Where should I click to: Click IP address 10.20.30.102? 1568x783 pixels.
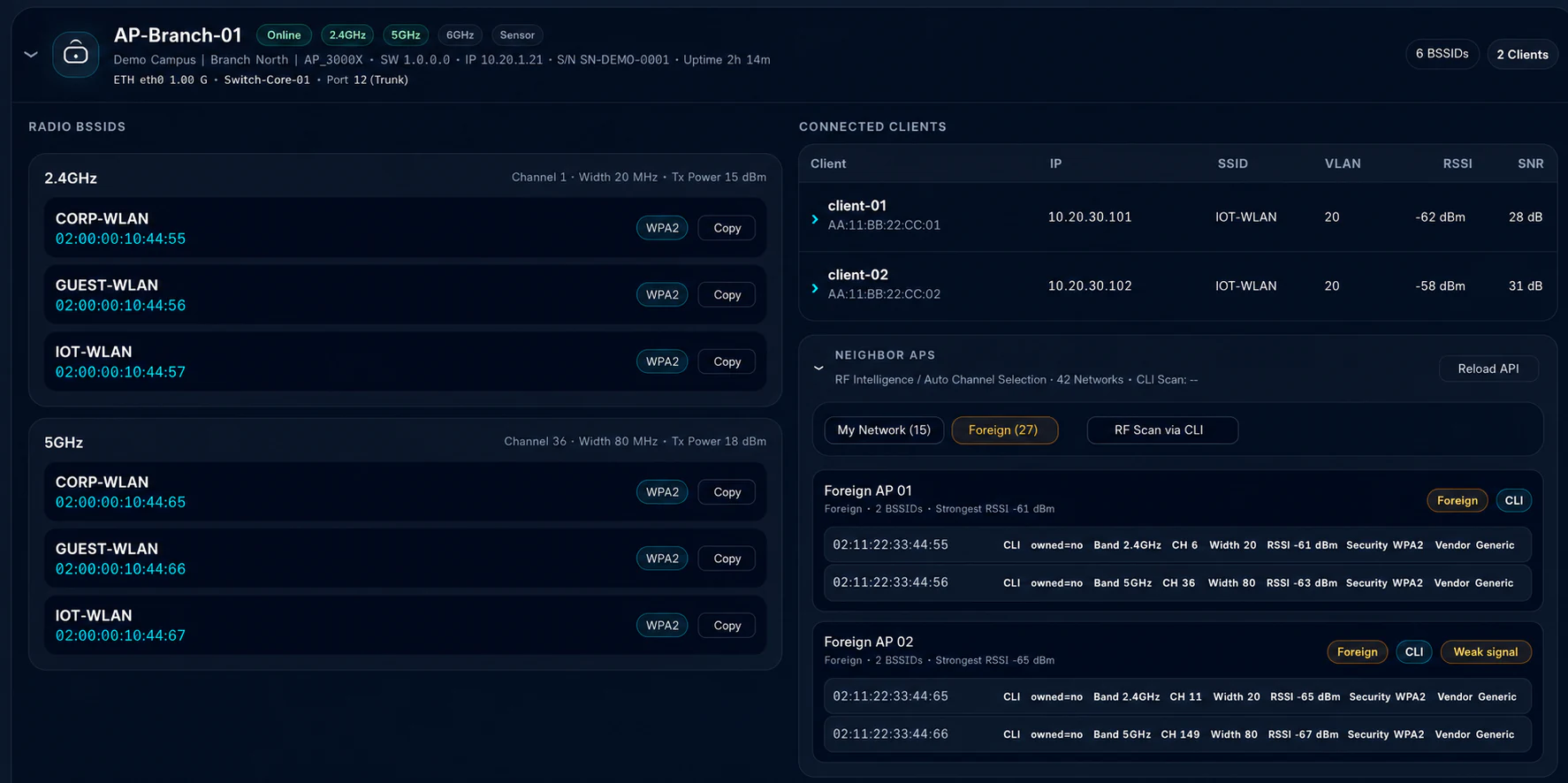pyautogui.click(x=1090, y=286)
